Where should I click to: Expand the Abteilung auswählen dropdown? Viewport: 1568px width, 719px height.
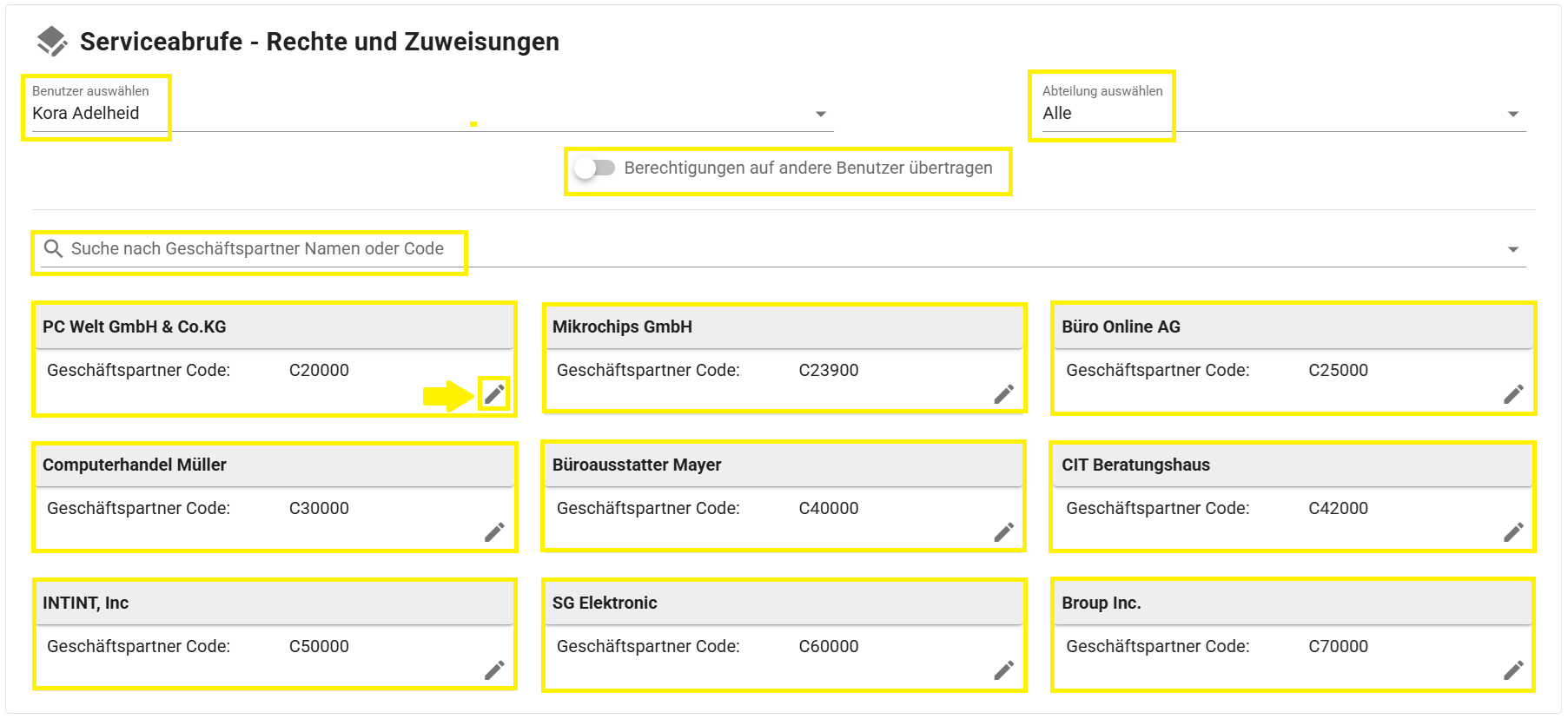pyautogui.click(x=1512, y=114)
